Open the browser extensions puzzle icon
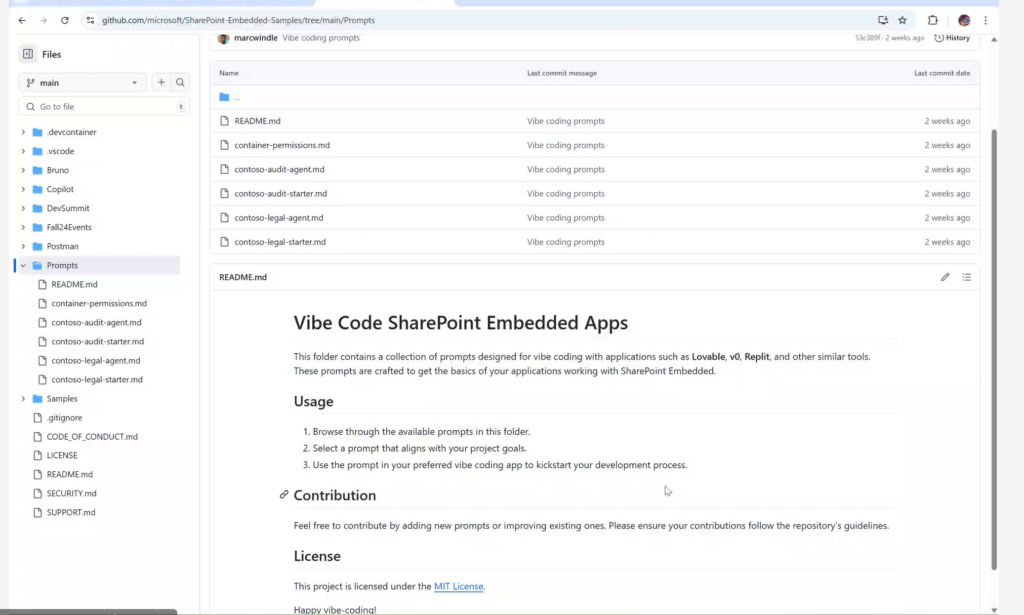 (933, 20)
